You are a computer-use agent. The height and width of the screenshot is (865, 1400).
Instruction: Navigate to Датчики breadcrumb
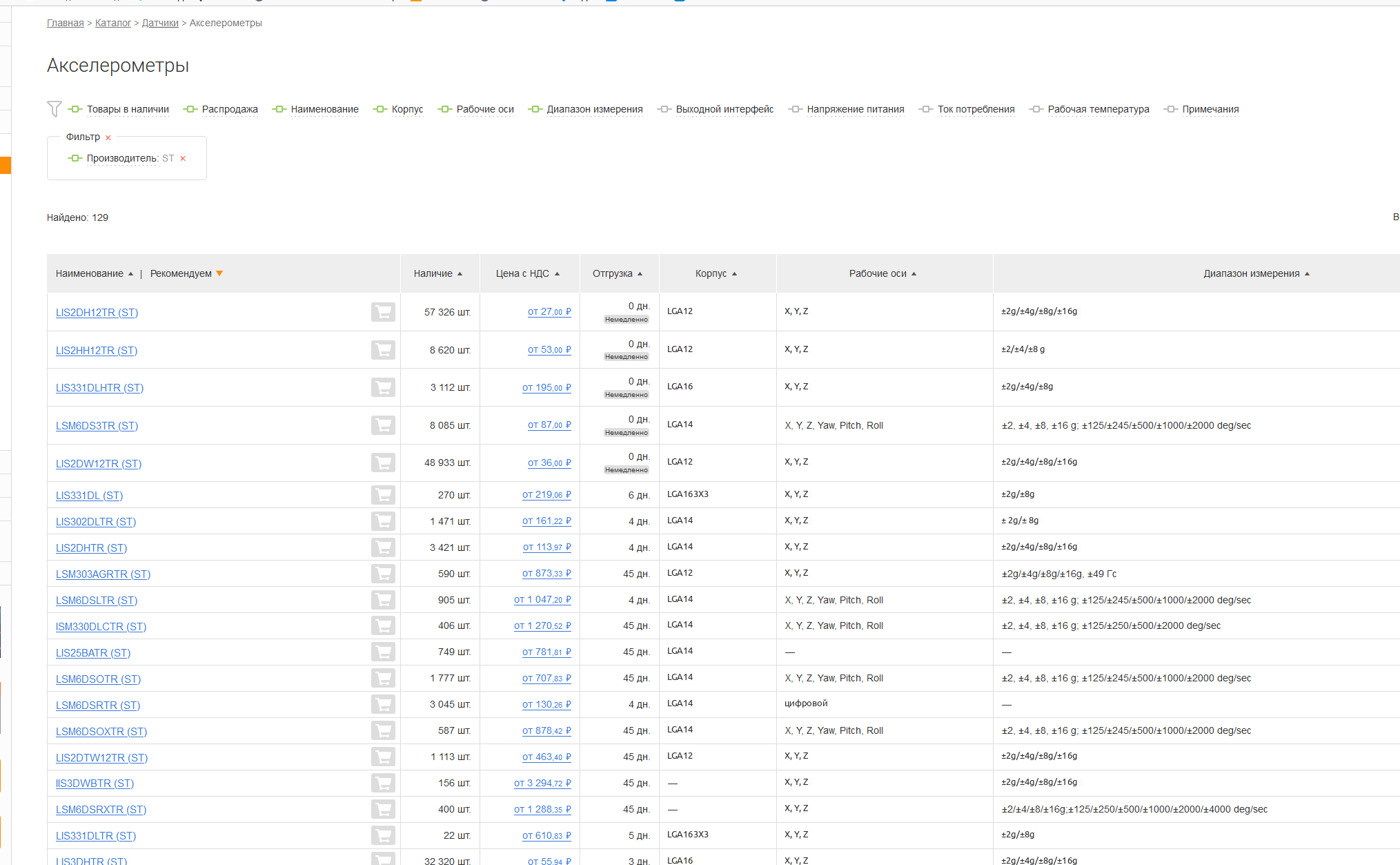point(160,23)
